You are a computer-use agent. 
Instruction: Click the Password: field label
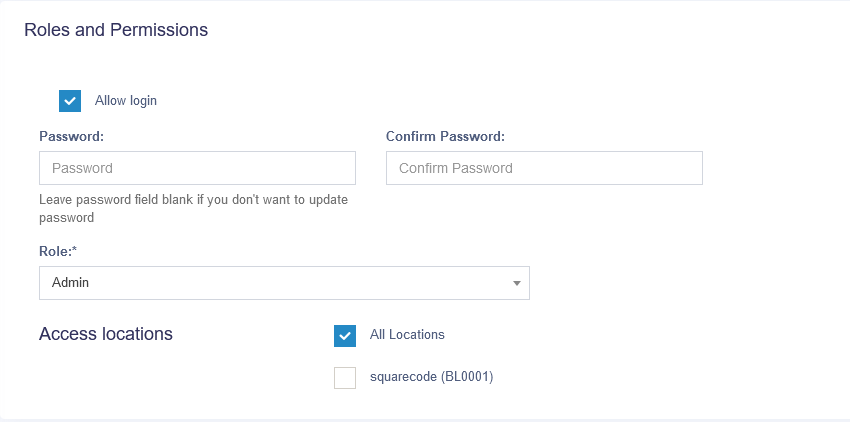tap(72, 136)
